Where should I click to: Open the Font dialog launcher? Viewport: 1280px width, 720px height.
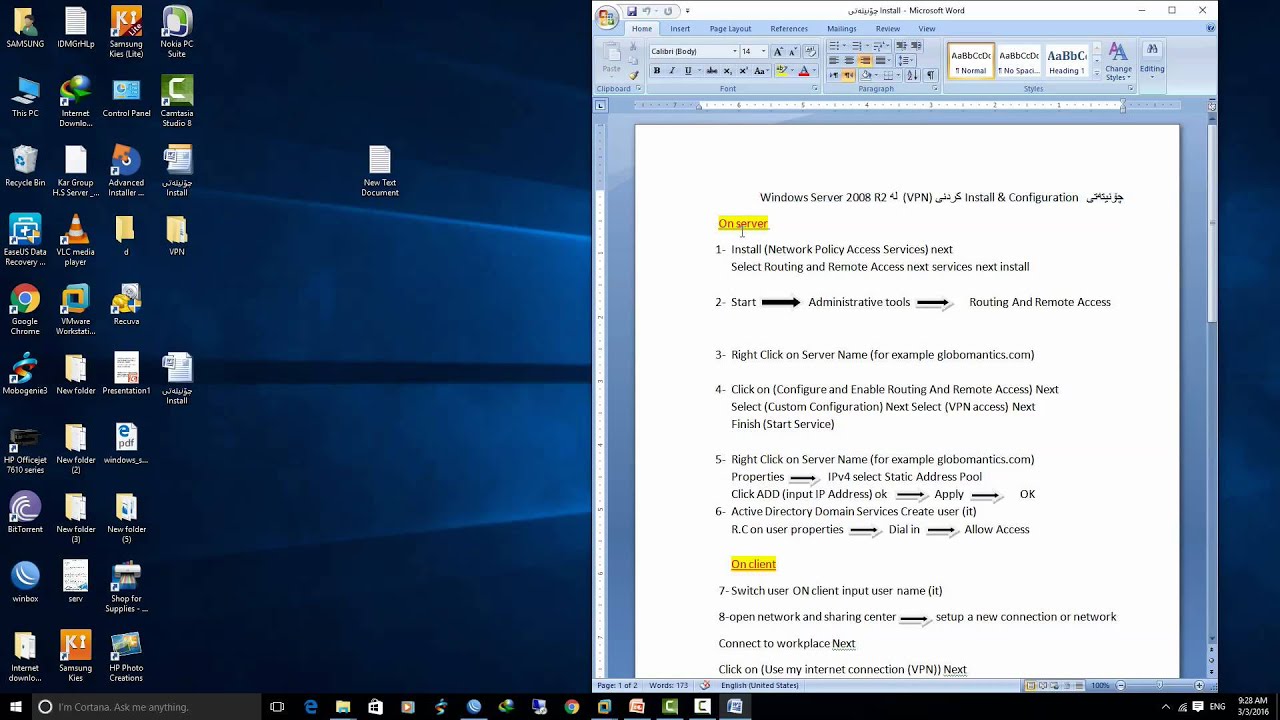click(815, 88)
